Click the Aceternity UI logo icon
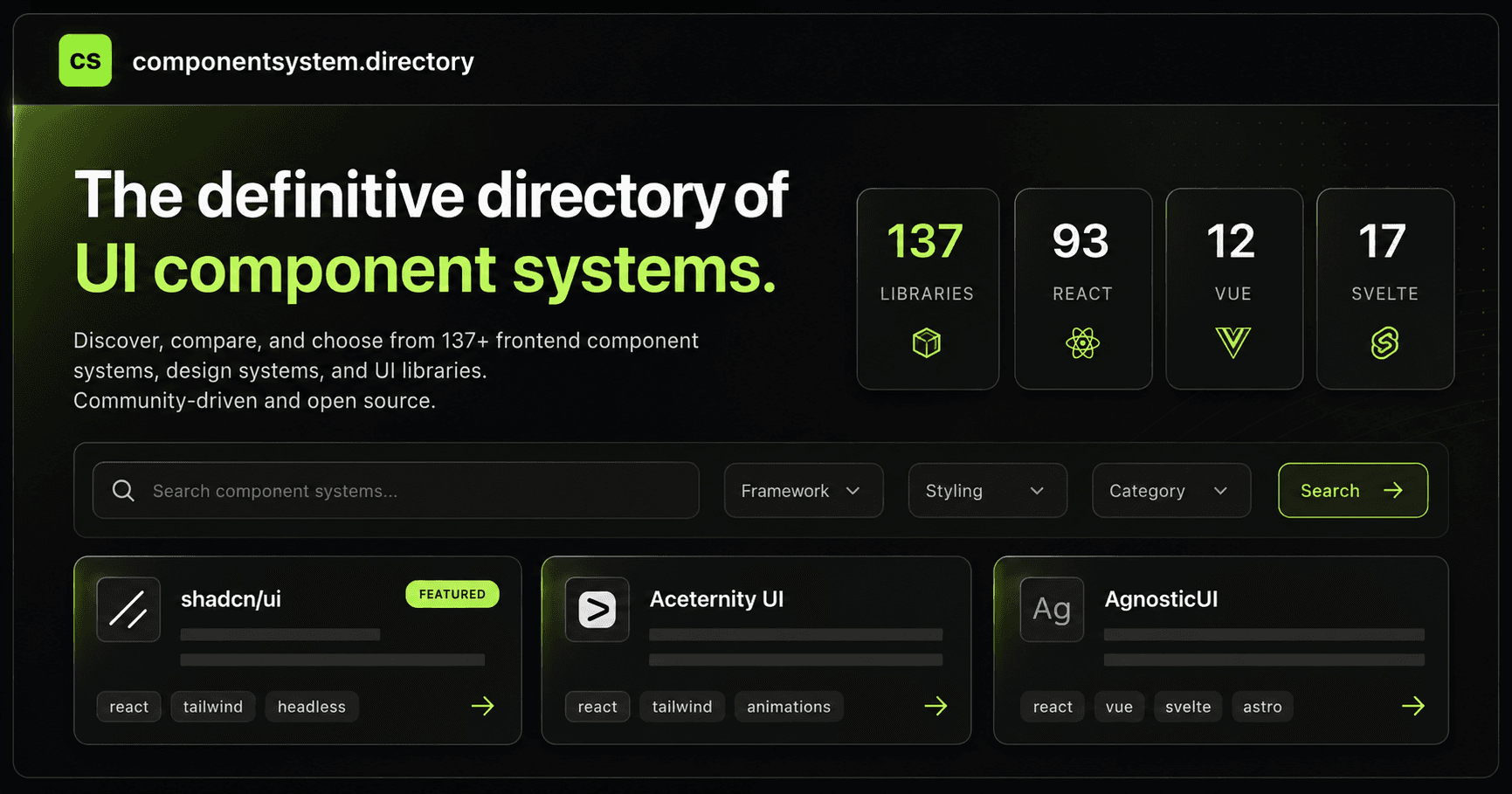The width and height of the screenshot is (1512, 794). coord(597,610)
